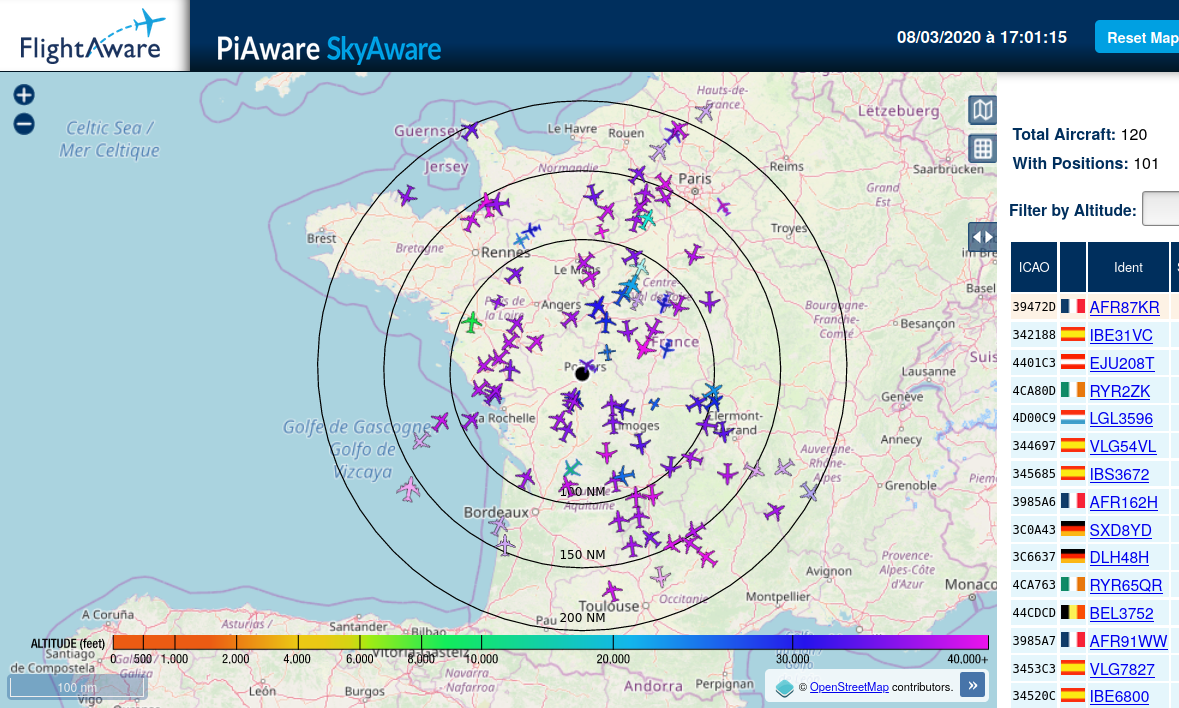Open flight BEL3752 link
The image size is (1179, 708).
click(x=1121, y=613)
